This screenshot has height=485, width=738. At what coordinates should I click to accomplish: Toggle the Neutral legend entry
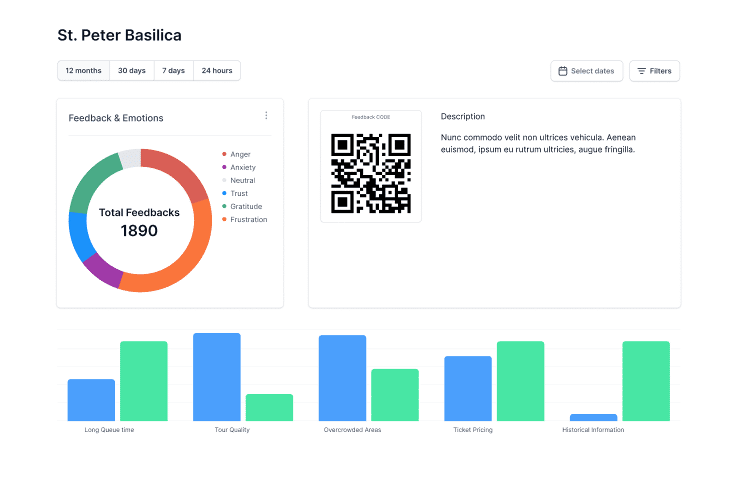(242, 180)
